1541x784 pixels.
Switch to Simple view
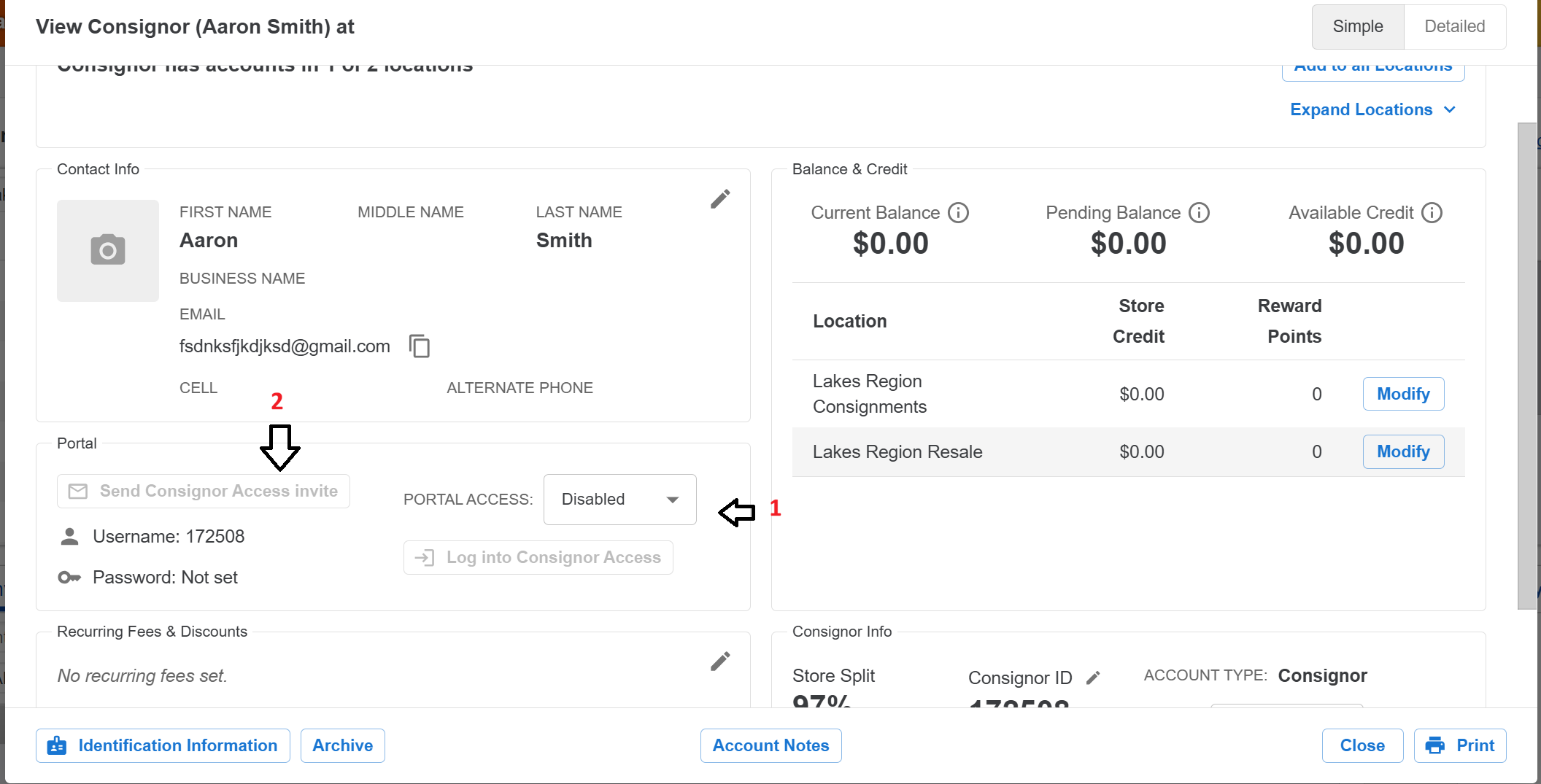click(1358, 26)
